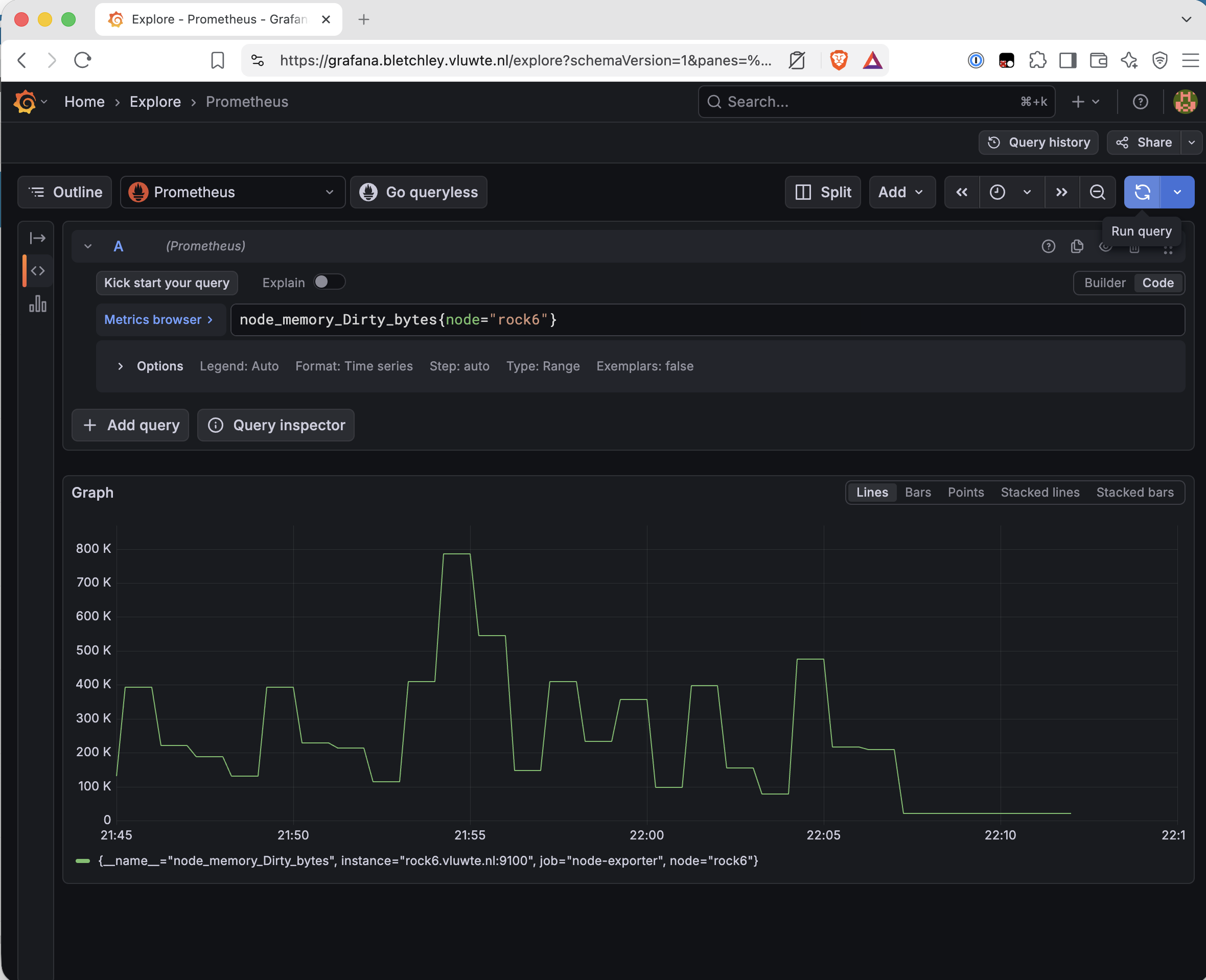Viewport: 1206px width, 980px height.
Task: Open the Query inspector
Action: pyautogui.click(x=275, y=425)
